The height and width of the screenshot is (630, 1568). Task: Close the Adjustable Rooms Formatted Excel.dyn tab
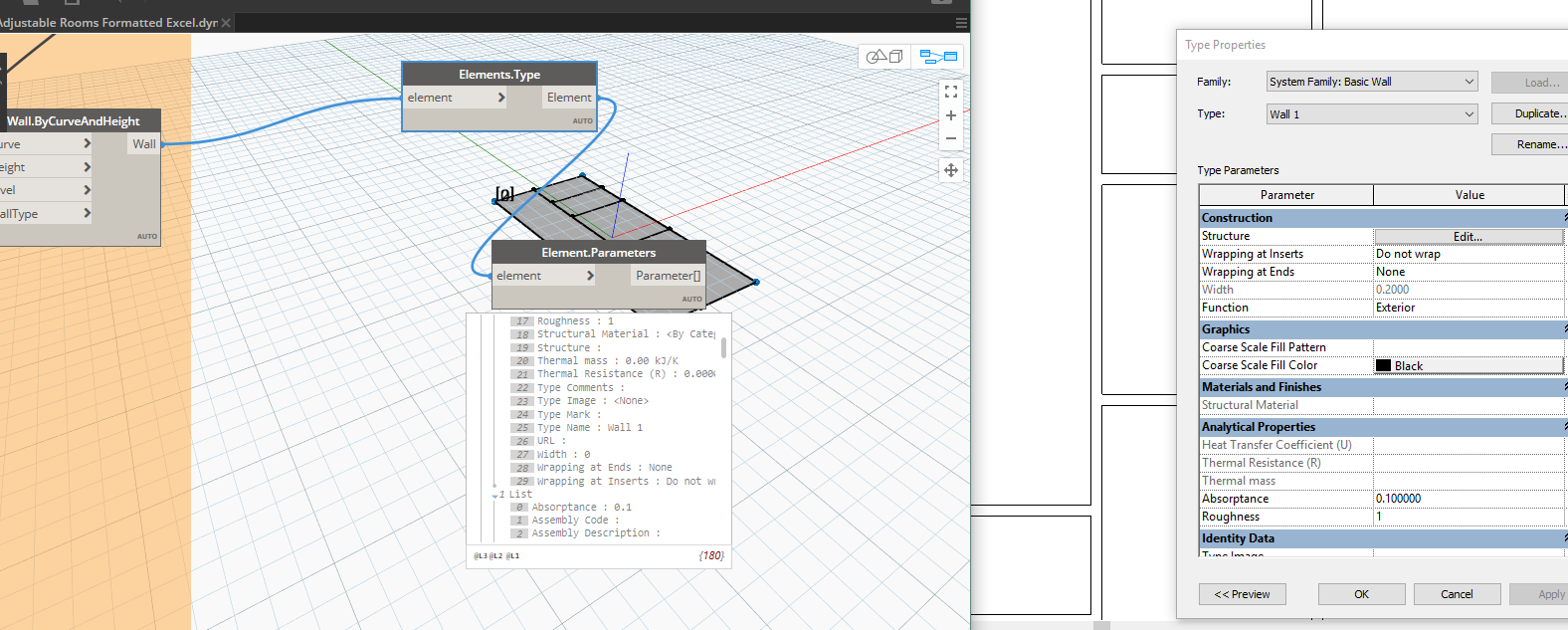coord(226,22)
